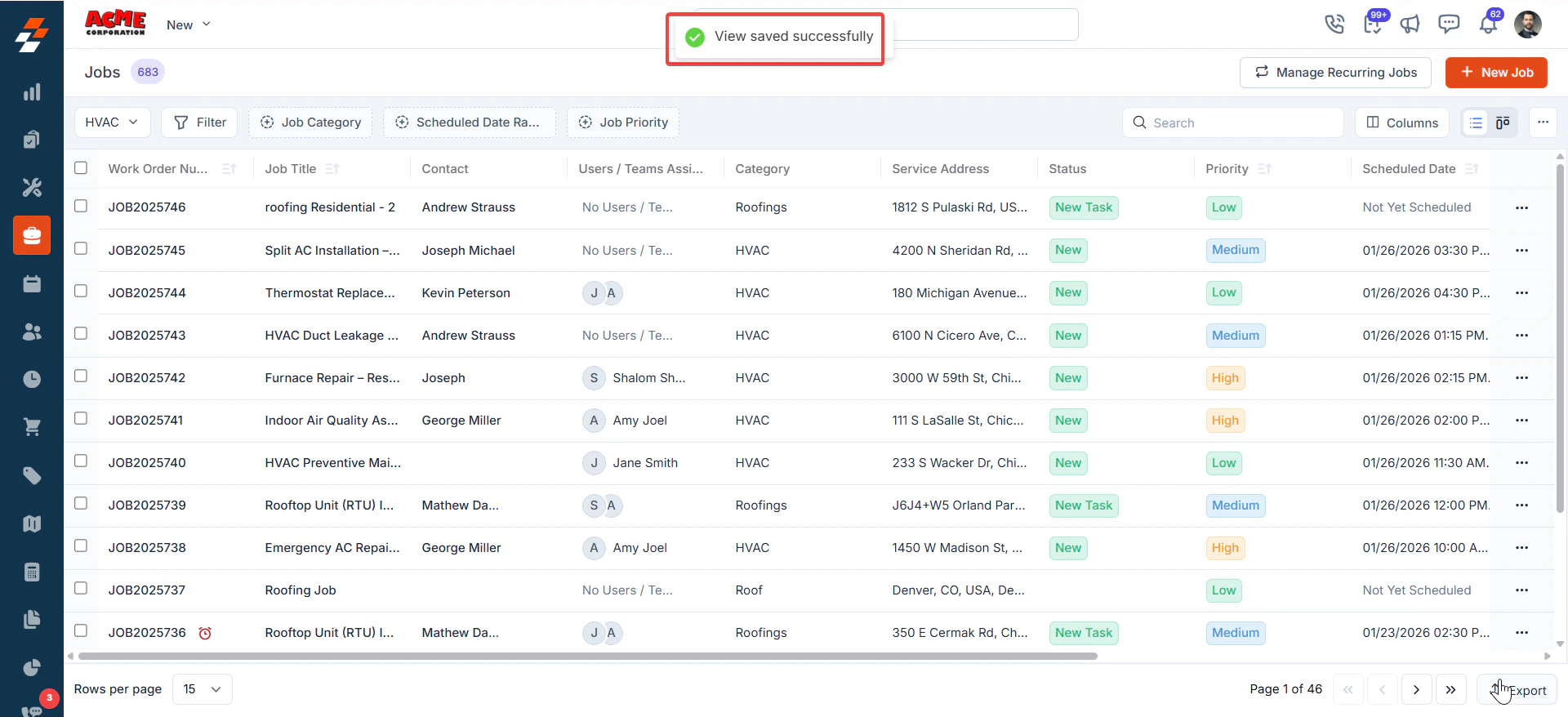Change rows per page from 15
Image resolution: width=1568 pixels, height=717 pixels.
tap(203, 689)
